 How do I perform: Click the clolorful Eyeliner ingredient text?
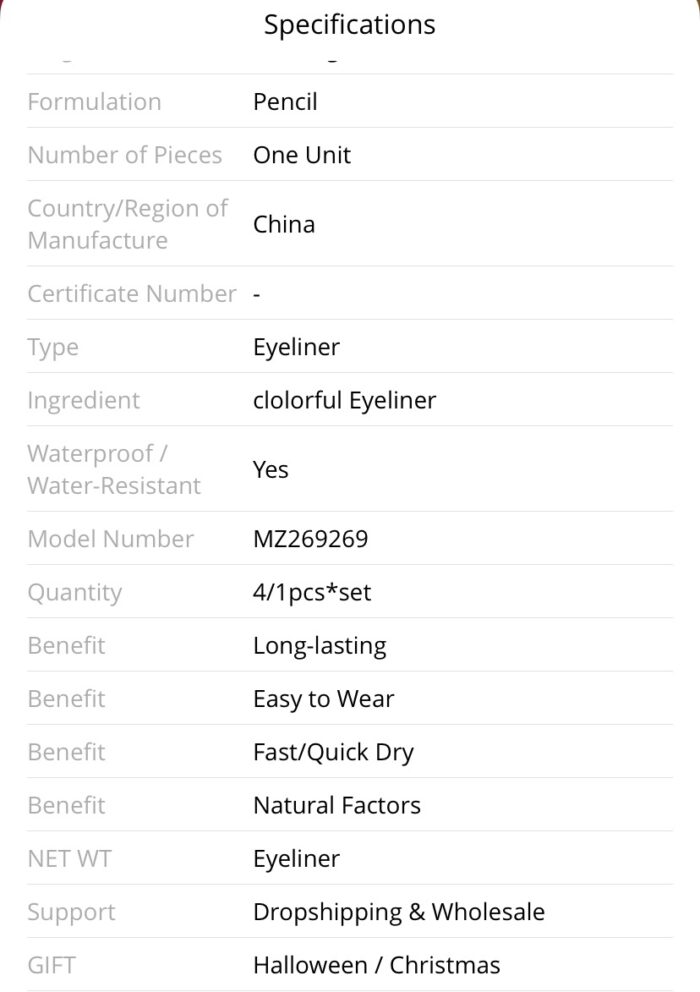(344, 400)
